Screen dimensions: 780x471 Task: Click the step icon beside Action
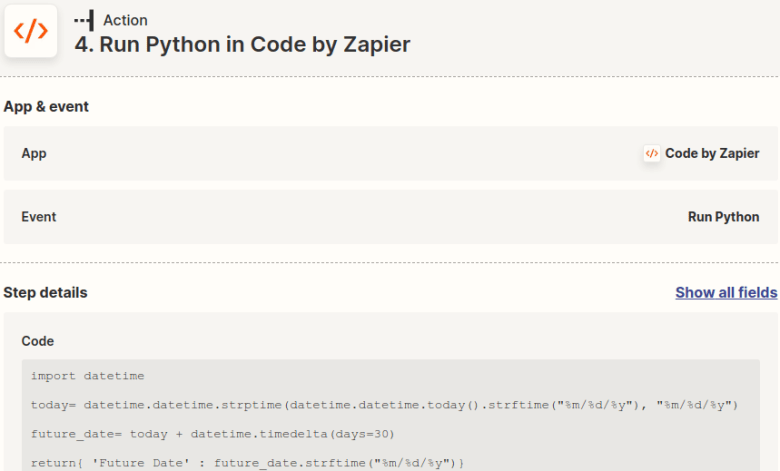84,20
